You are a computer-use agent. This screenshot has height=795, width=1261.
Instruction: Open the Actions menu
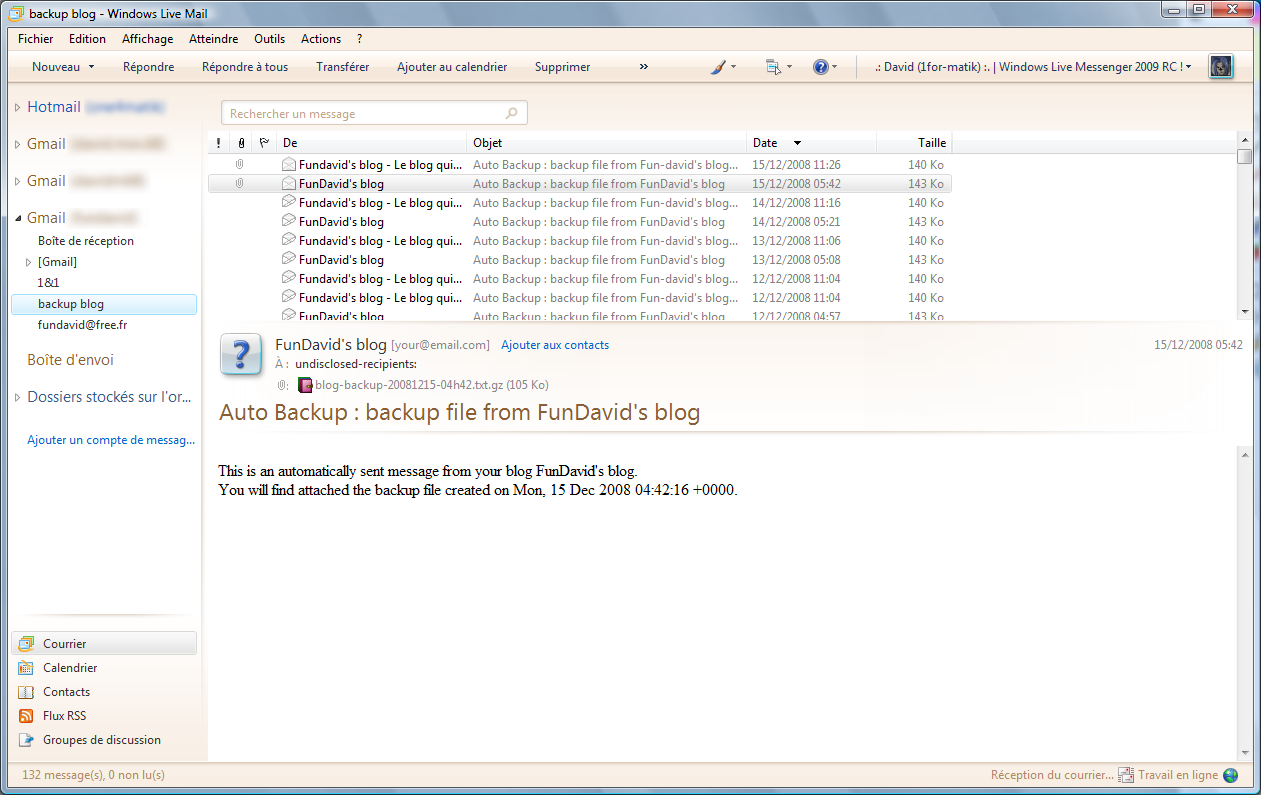click(x=321, y=39)
